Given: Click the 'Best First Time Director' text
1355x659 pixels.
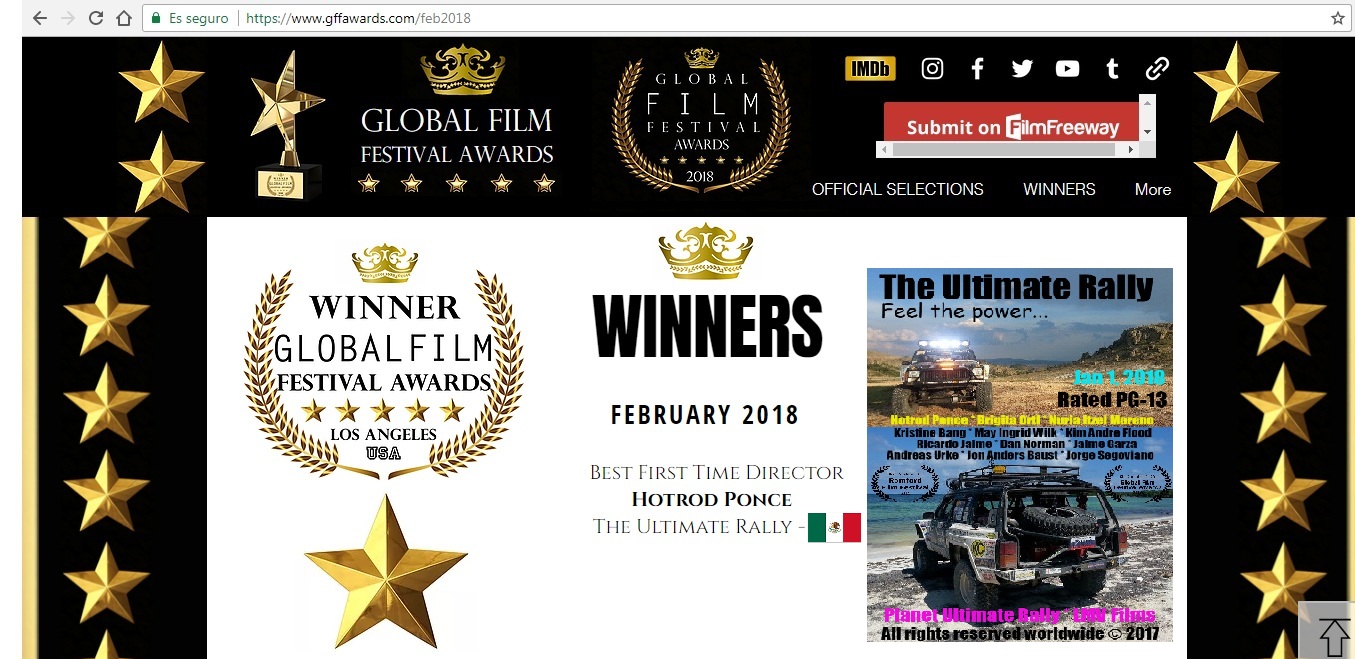Looking at the screenshot, I should click(716, 472).
